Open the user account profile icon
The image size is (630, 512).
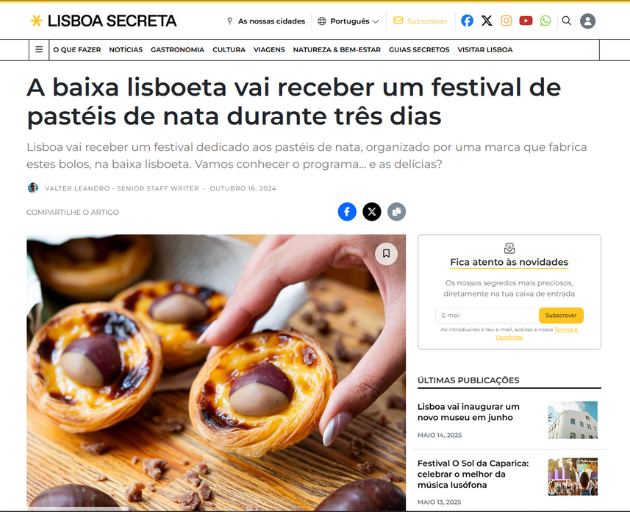pyautogui.click(x=587, y=21)
